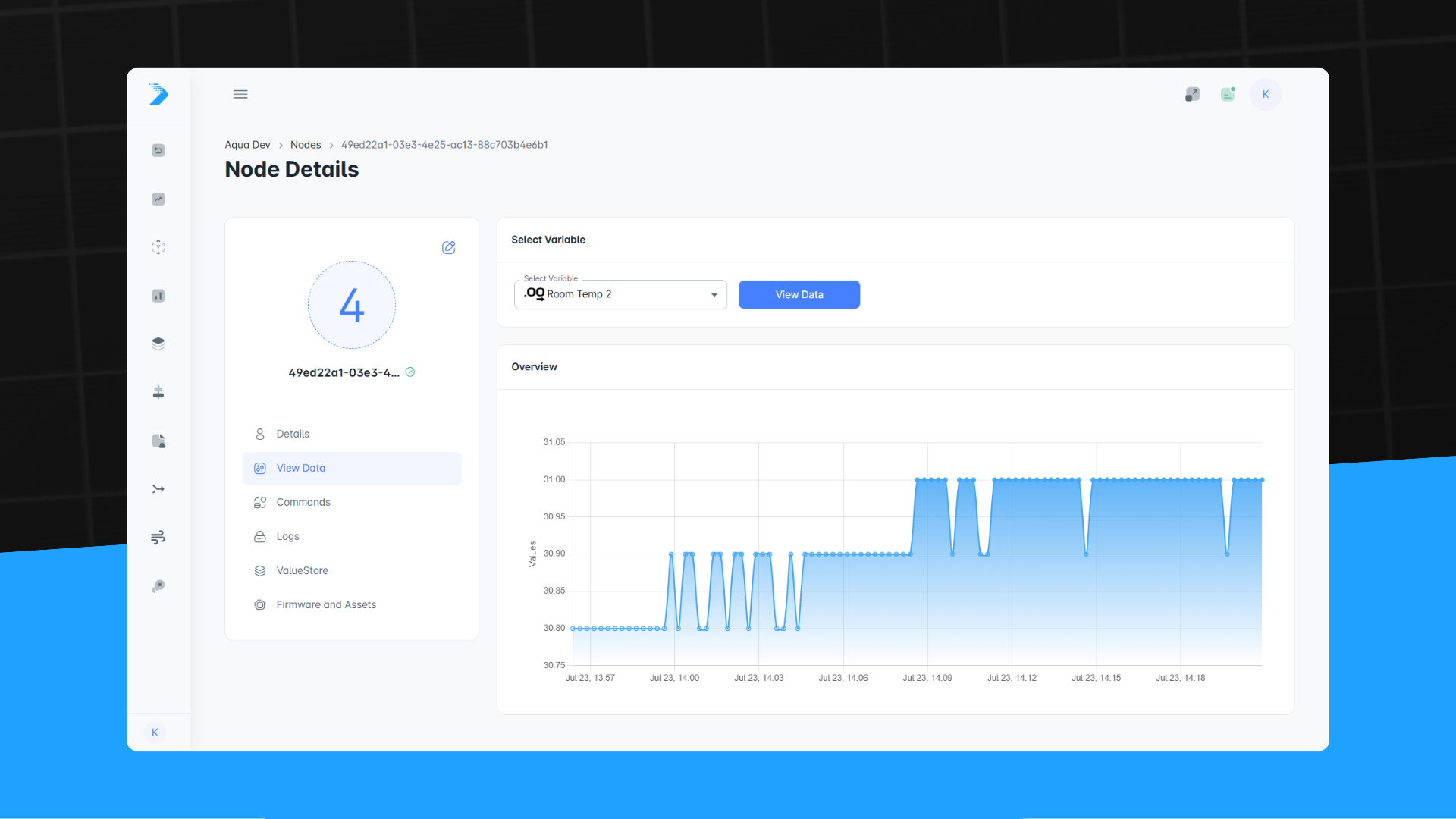Image resolution: width=1456 pixels, height=819 pixels.
Task: Click the bar chart sidebar icon
Action: click(x=158, y=296)
